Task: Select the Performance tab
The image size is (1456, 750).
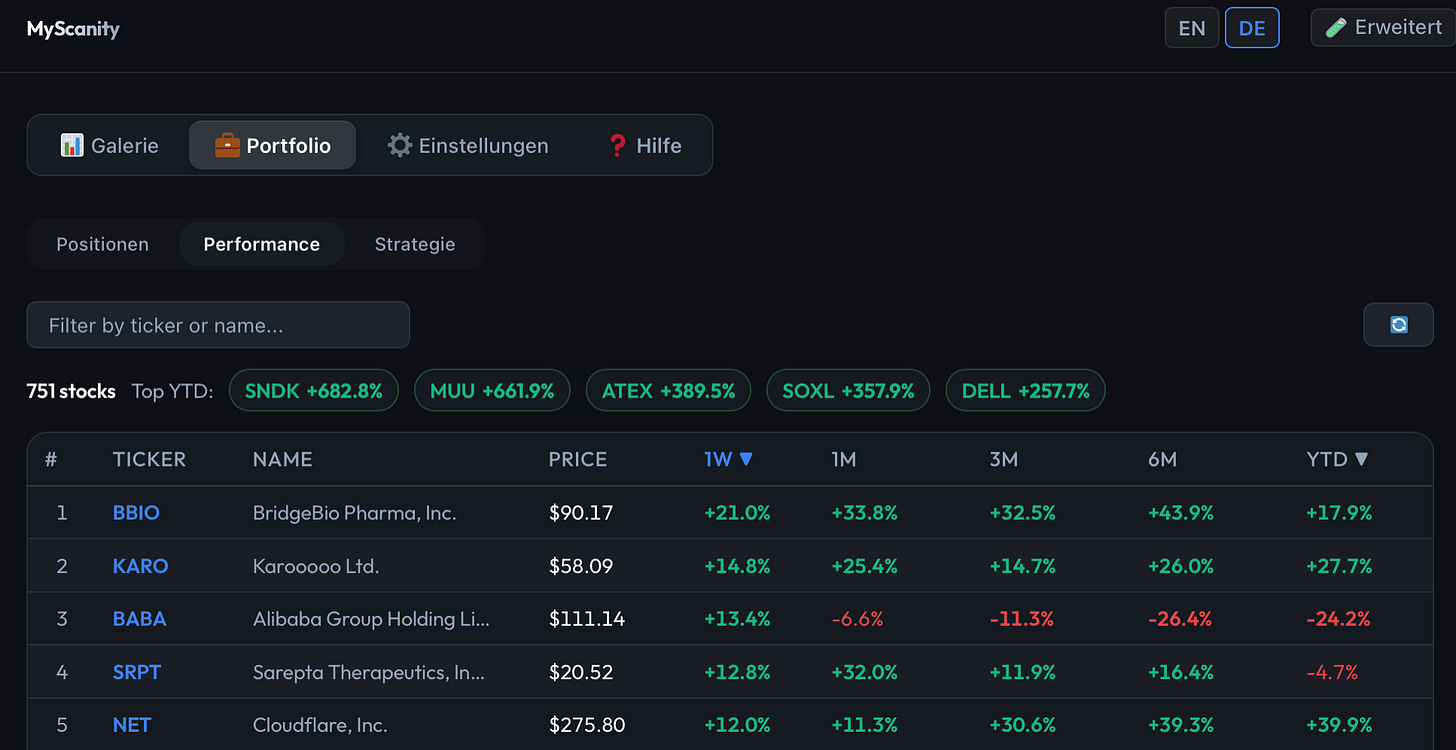Action: pyautogui.click(x=262, y=244)
